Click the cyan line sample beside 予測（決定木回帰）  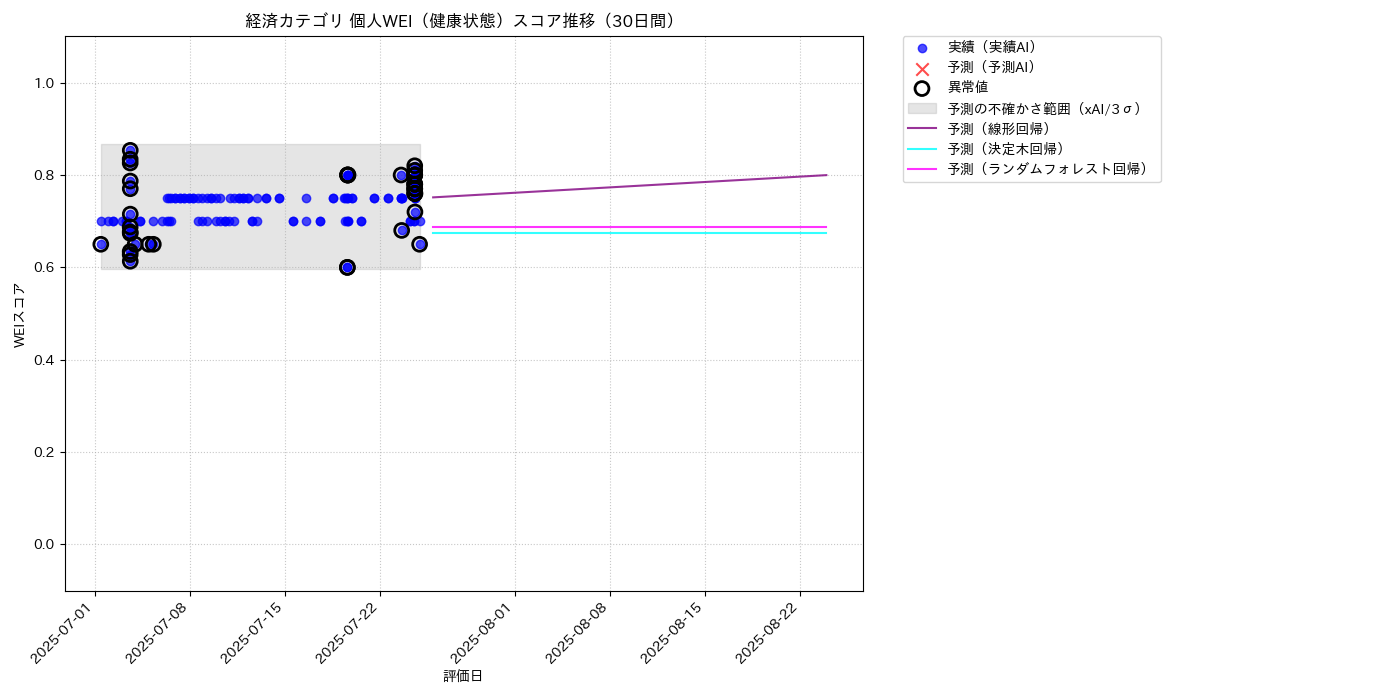922,149
